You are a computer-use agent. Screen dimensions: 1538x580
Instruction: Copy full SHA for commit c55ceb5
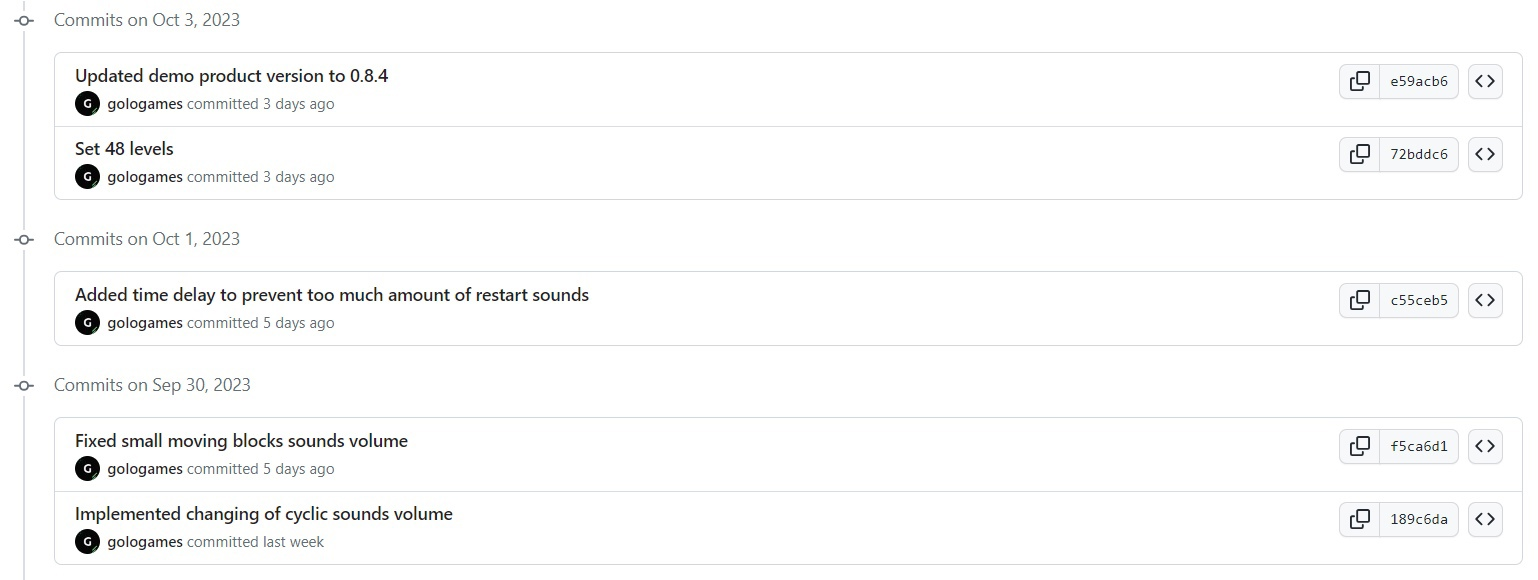point(1359,301)
